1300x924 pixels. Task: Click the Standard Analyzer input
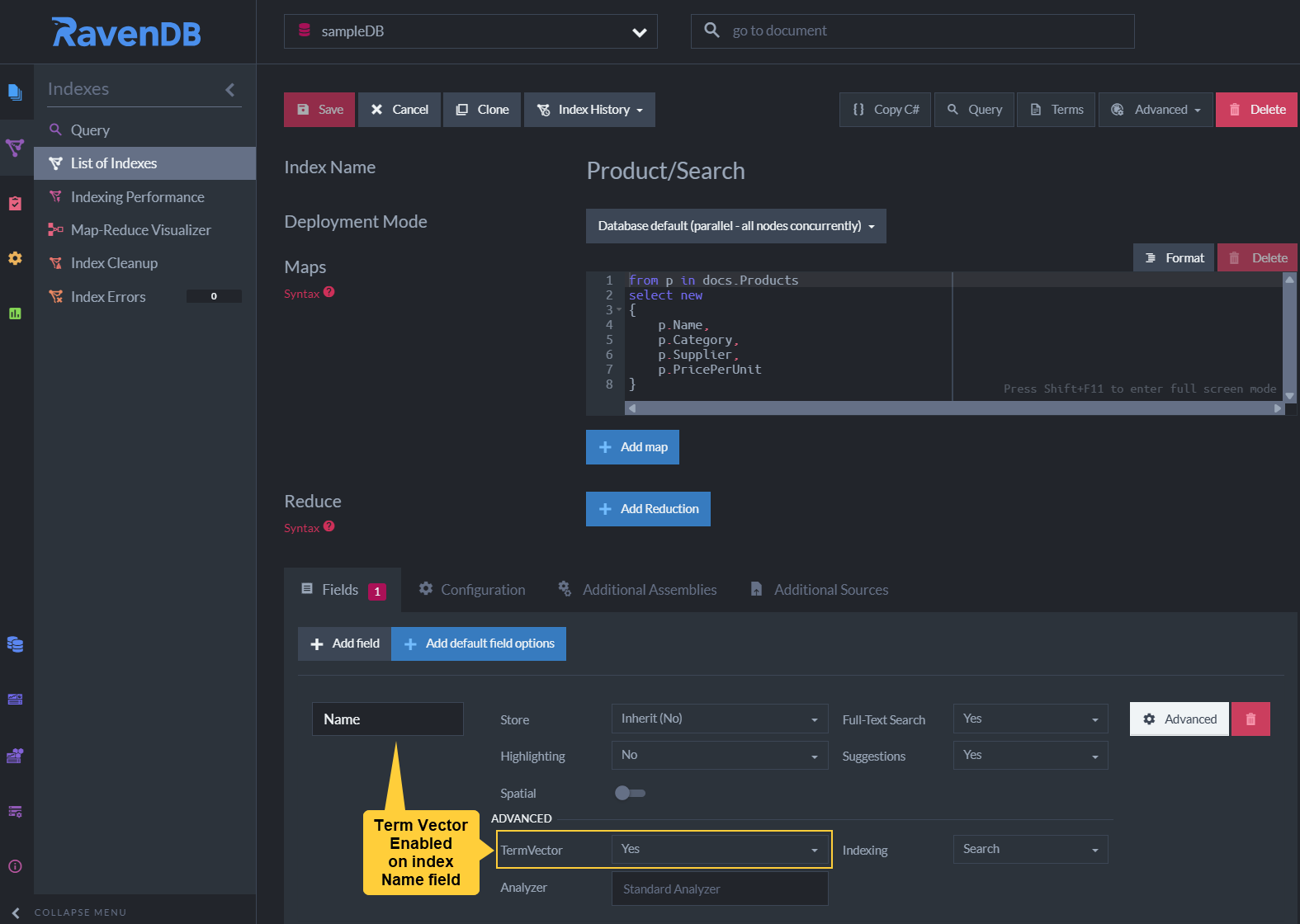click(720, 889)
